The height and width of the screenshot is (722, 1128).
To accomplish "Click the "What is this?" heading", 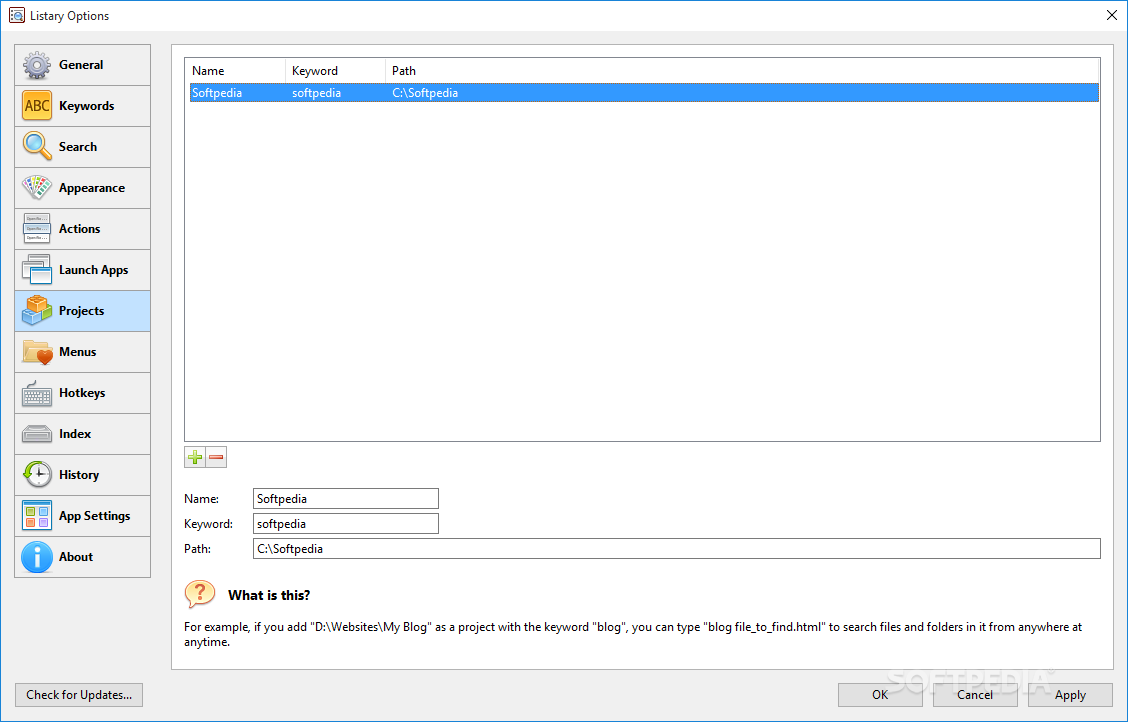I will click(x=269, y=595).
